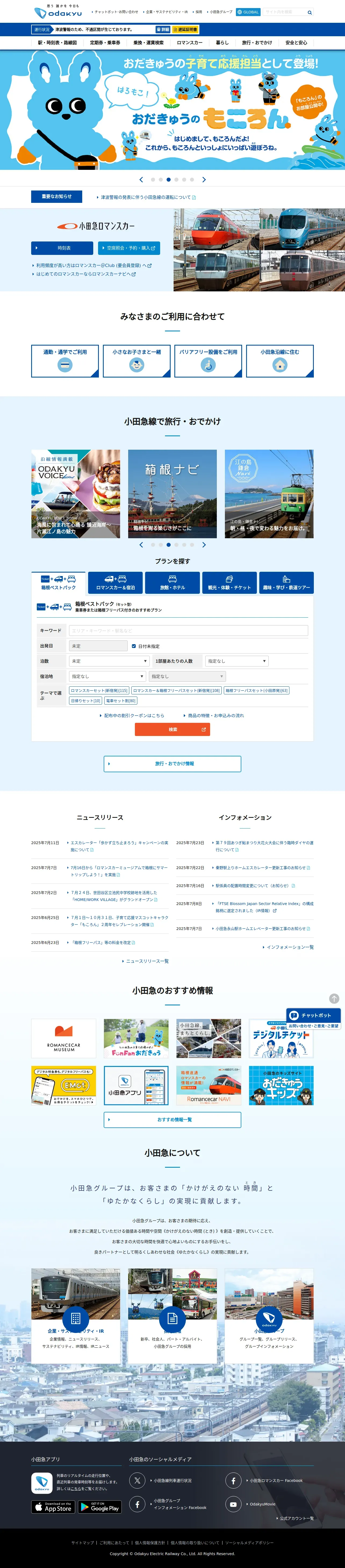Open the EMot digital ticket banner
This screenshot has width=345, height=1568.
(x=63, y=1085)
